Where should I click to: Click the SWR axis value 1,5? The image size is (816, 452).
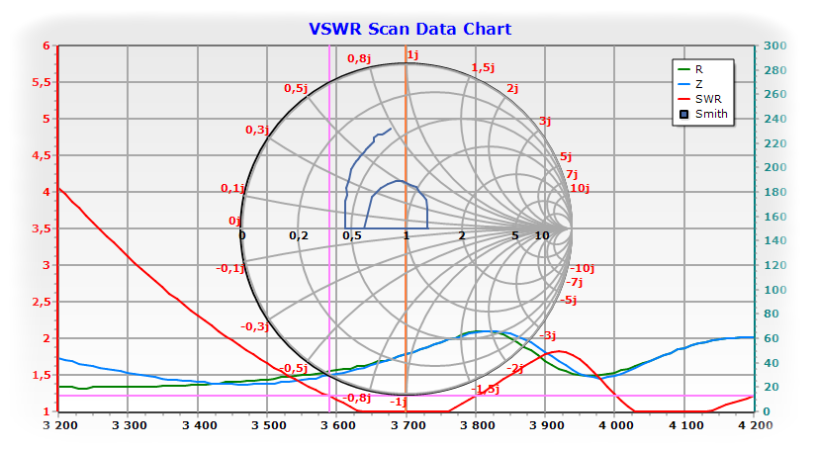41,375
